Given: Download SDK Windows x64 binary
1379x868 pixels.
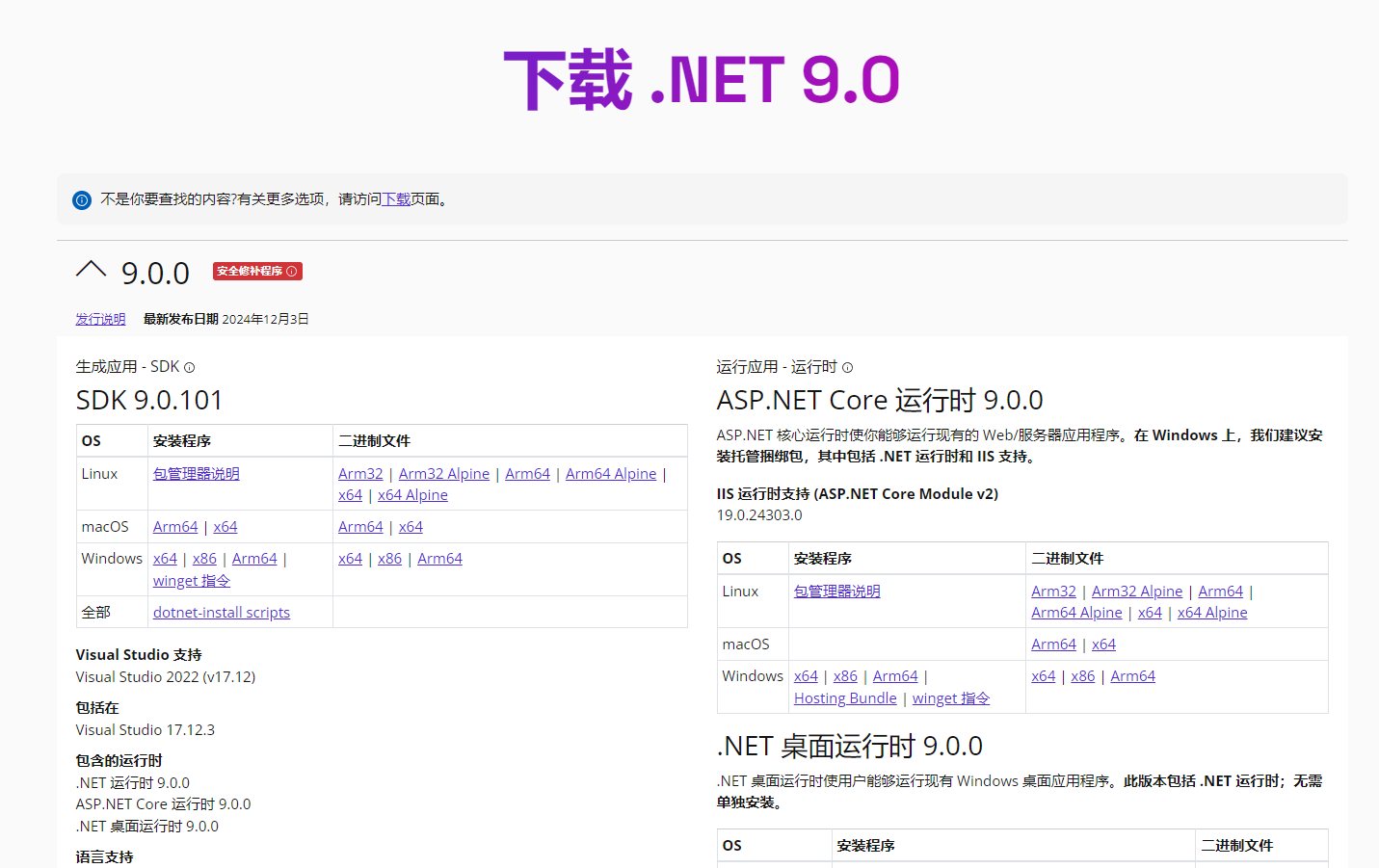Looking at the screenshot, I should [351, 559].
